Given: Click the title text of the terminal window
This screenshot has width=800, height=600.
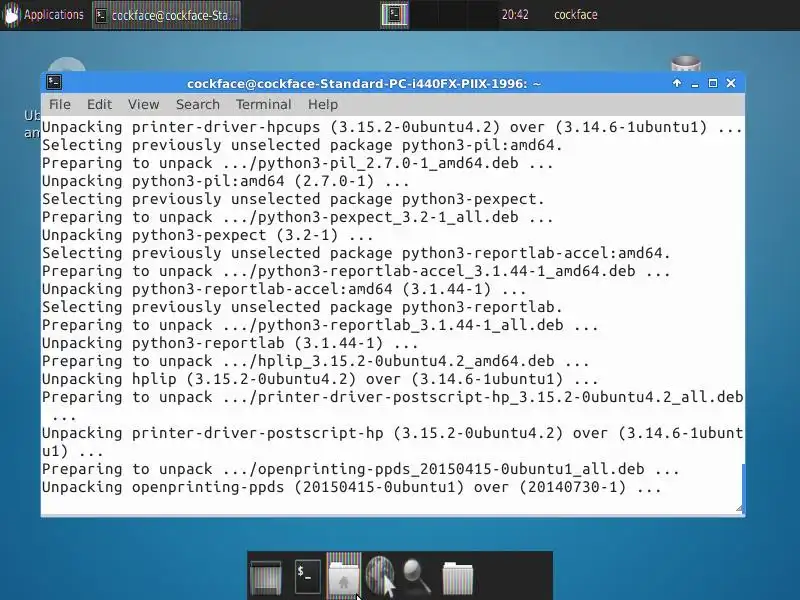Looking at the screenshot, I should point(364,84).
